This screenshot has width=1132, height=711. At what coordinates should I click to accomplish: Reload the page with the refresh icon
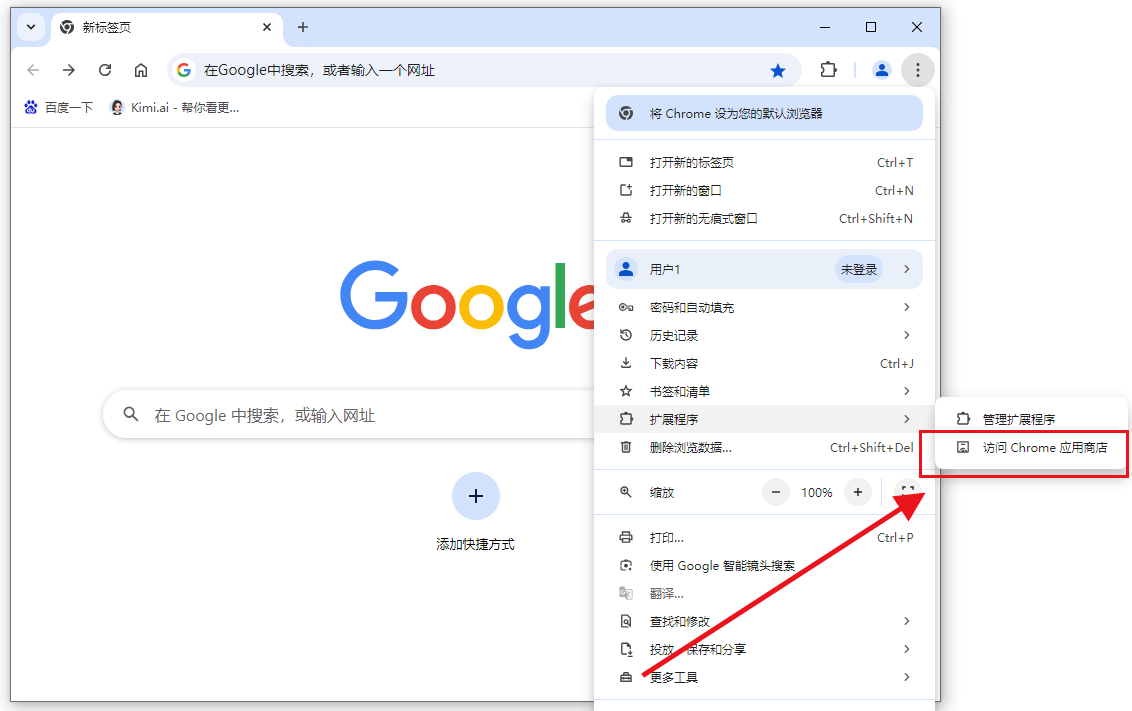[105, 70]
